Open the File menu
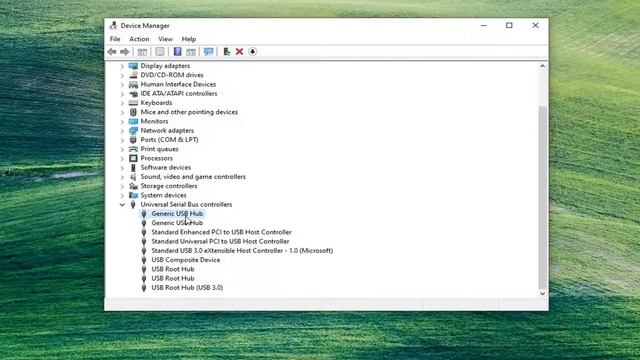The width and height of the screenshot is (640, 360). pos(115,39)
